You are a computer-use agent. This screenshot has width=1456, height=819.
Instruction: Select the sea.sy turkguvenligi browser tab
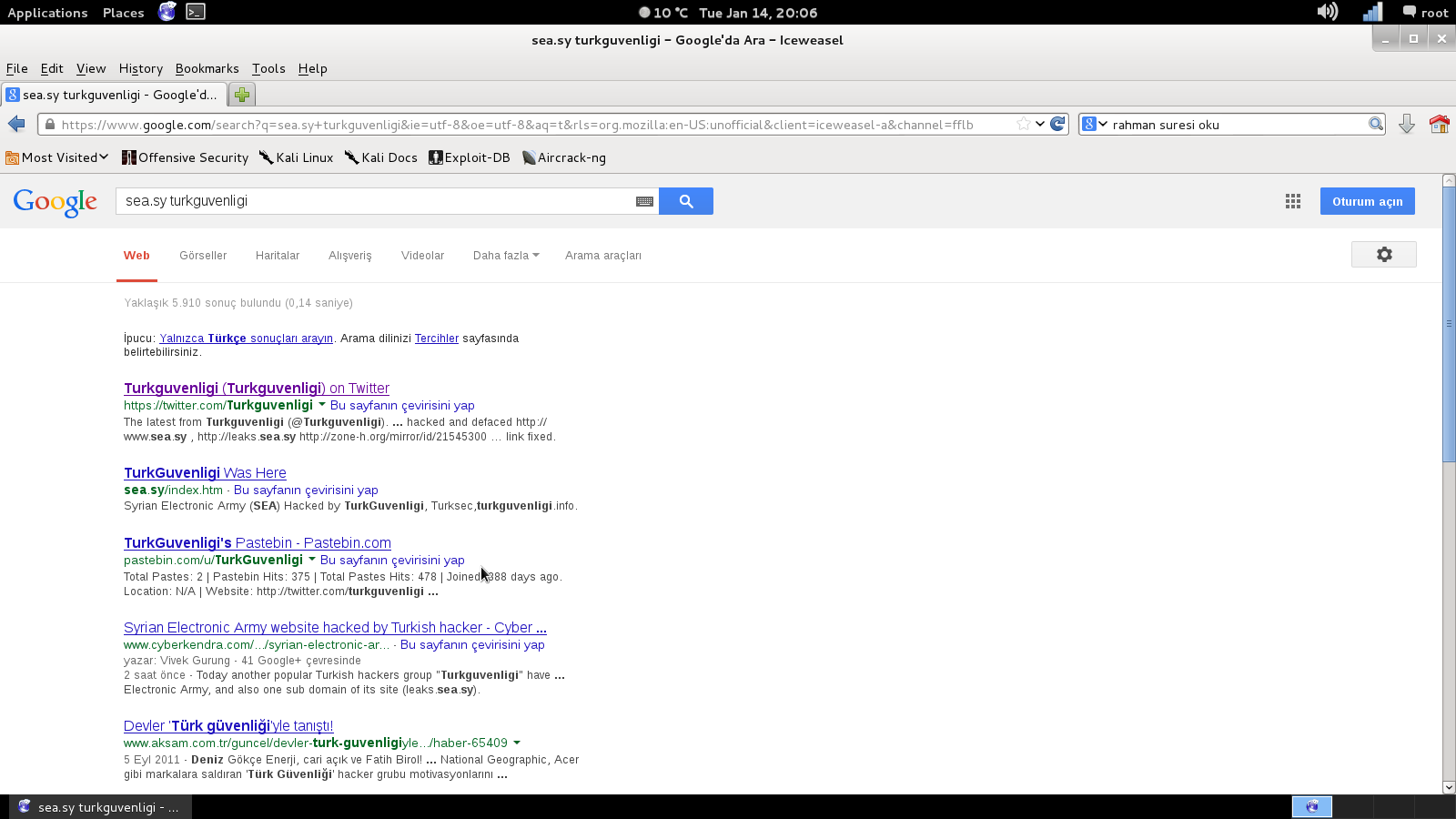114,95
